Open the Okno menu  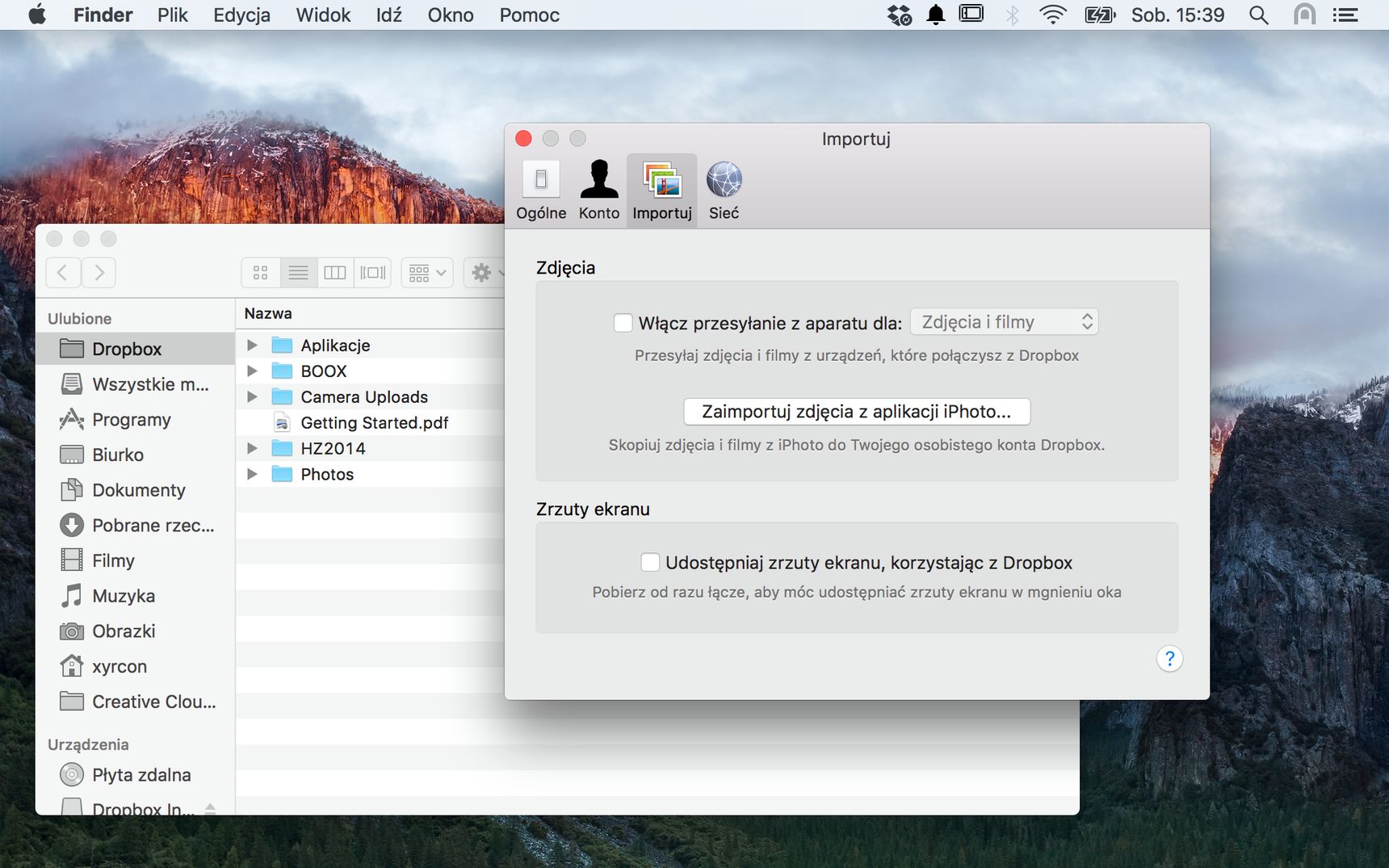[x=451, y=15]
